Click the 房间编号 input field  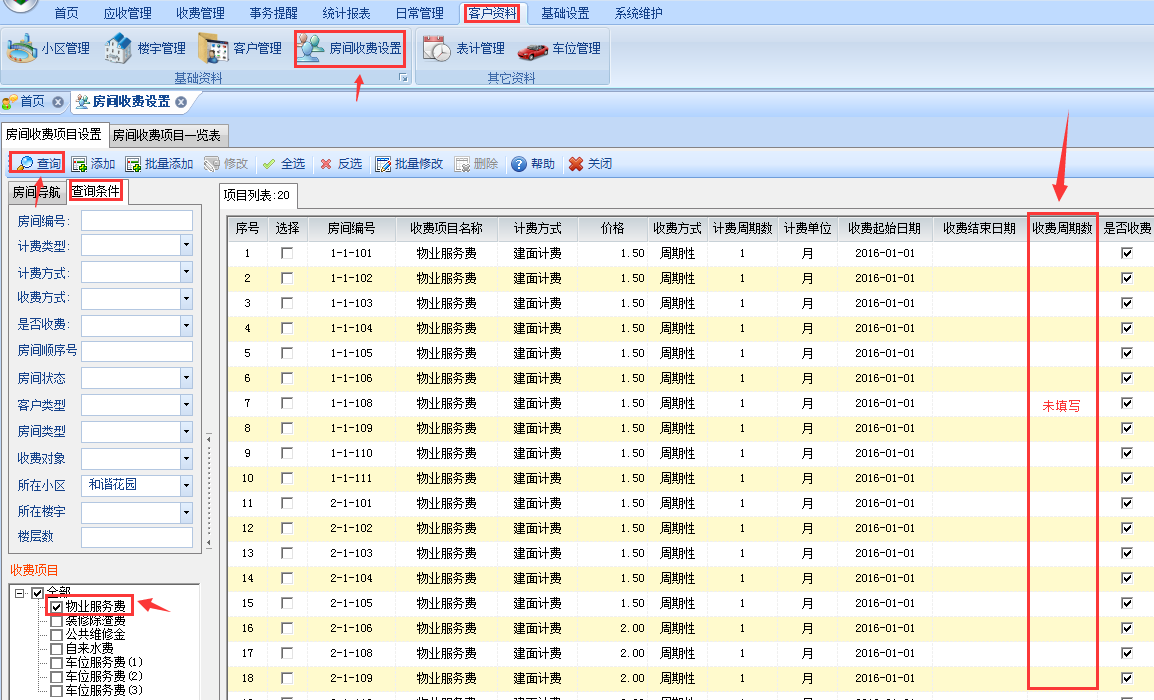pos(137,221)
